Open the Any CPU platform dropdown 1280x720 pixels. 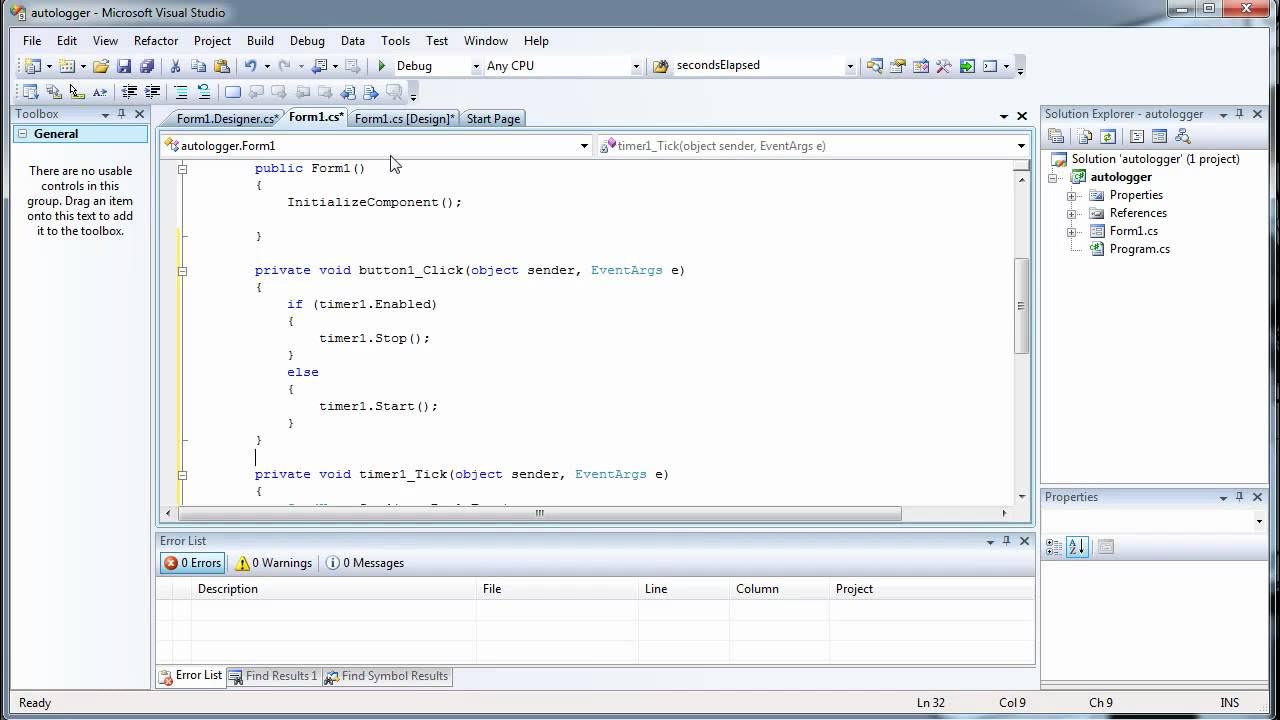[x=636, y=66]
